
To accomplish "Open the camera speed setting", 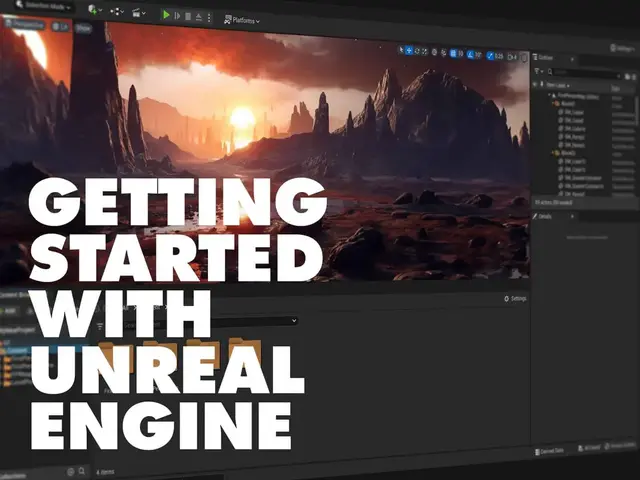I will click(512, 57).
